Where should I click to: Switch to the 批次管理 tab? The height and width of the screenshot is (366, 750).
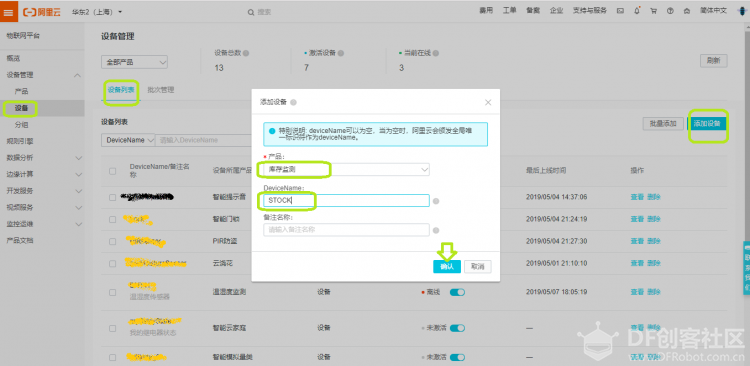pyautogui.click(x=161, y=89)
